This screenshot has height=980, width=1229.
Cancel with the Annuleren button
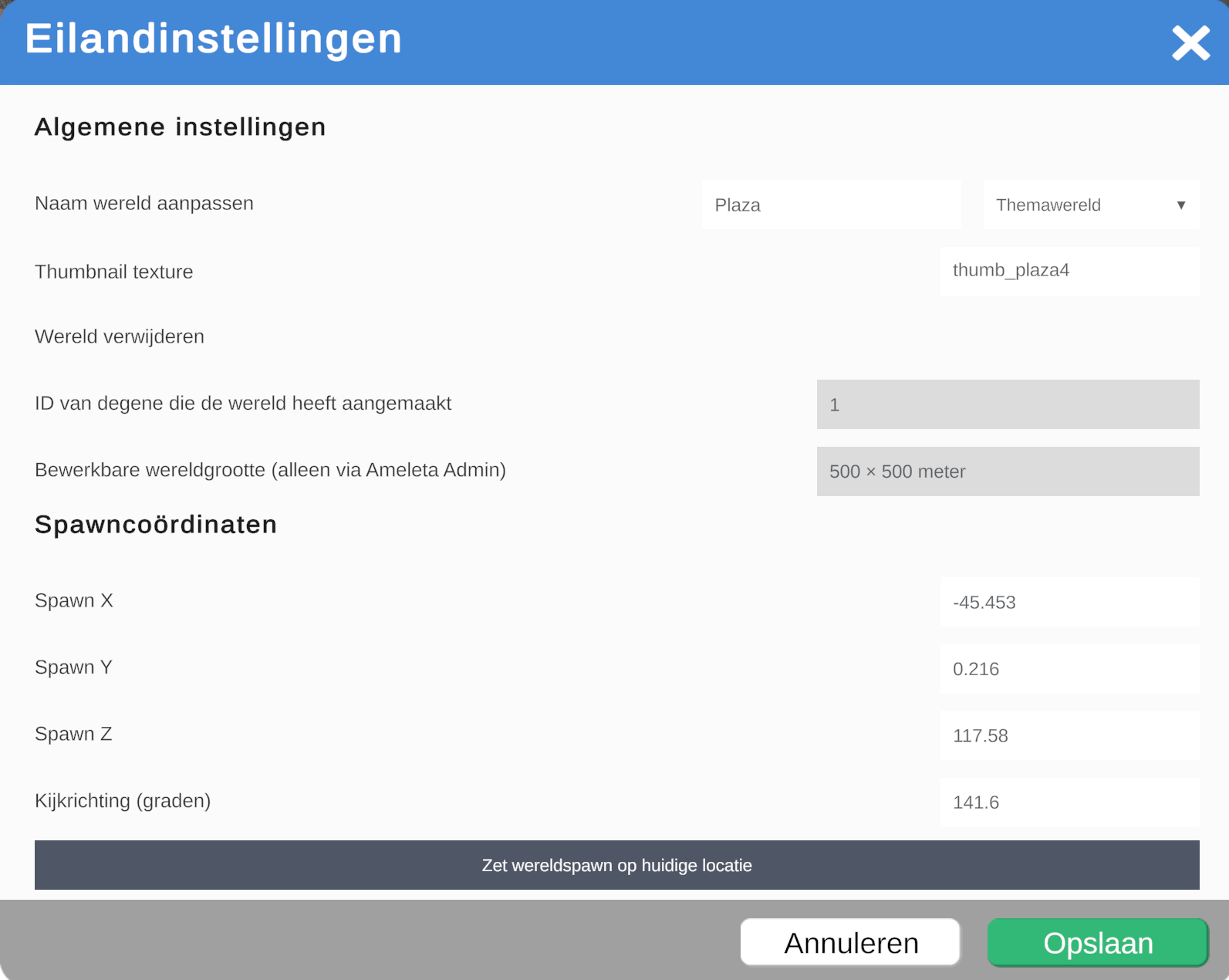pyautogui.click(x=850, y=942)
